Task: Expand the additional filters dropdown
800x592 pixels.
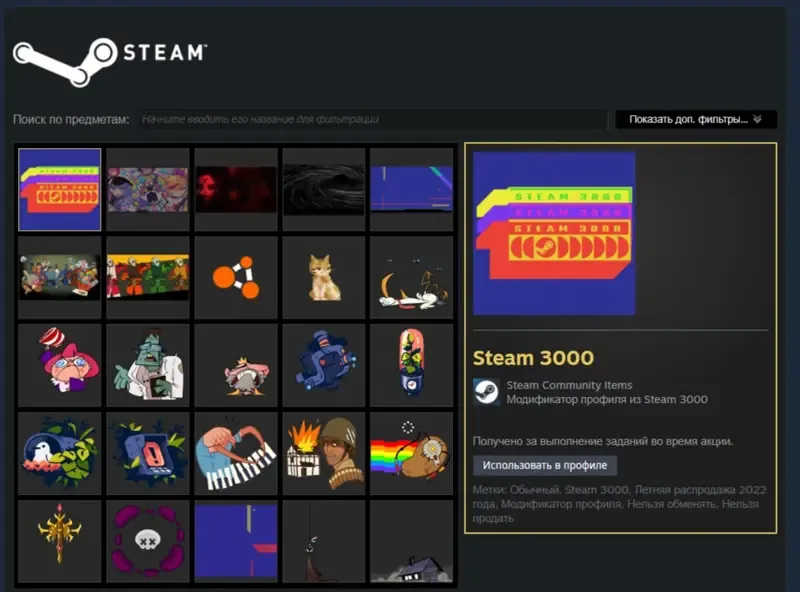Action: [x=696, y=119]
